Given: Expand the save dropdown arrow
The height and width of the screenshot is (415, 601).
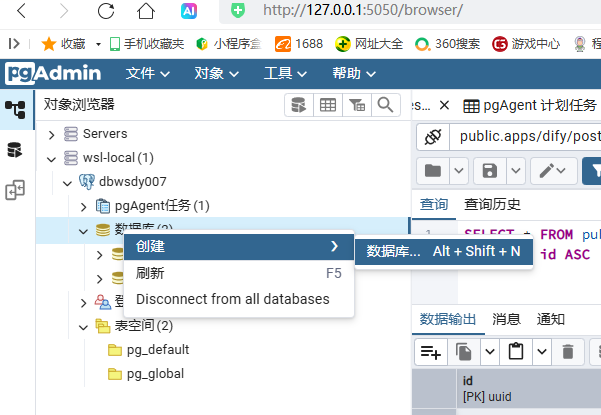Looking at the screenshot, I should pyautogui.click(x=516, y=171).
